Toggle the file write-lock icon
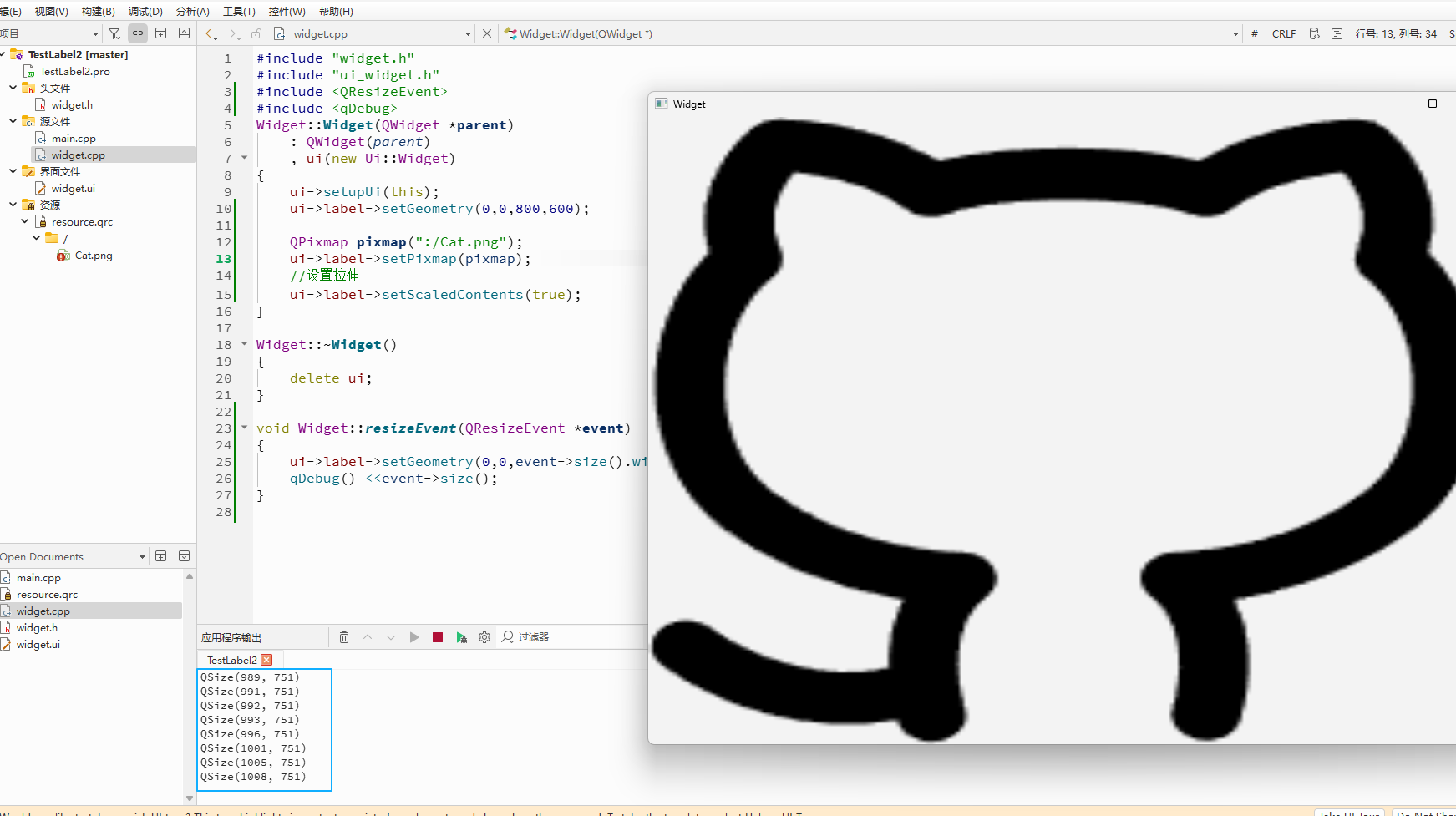The height and width of the screenshot is (816, 1456). point(256,34)
